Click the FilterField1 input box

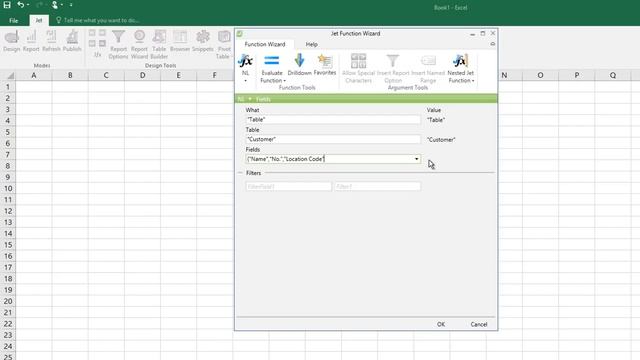tap(289, 187)
